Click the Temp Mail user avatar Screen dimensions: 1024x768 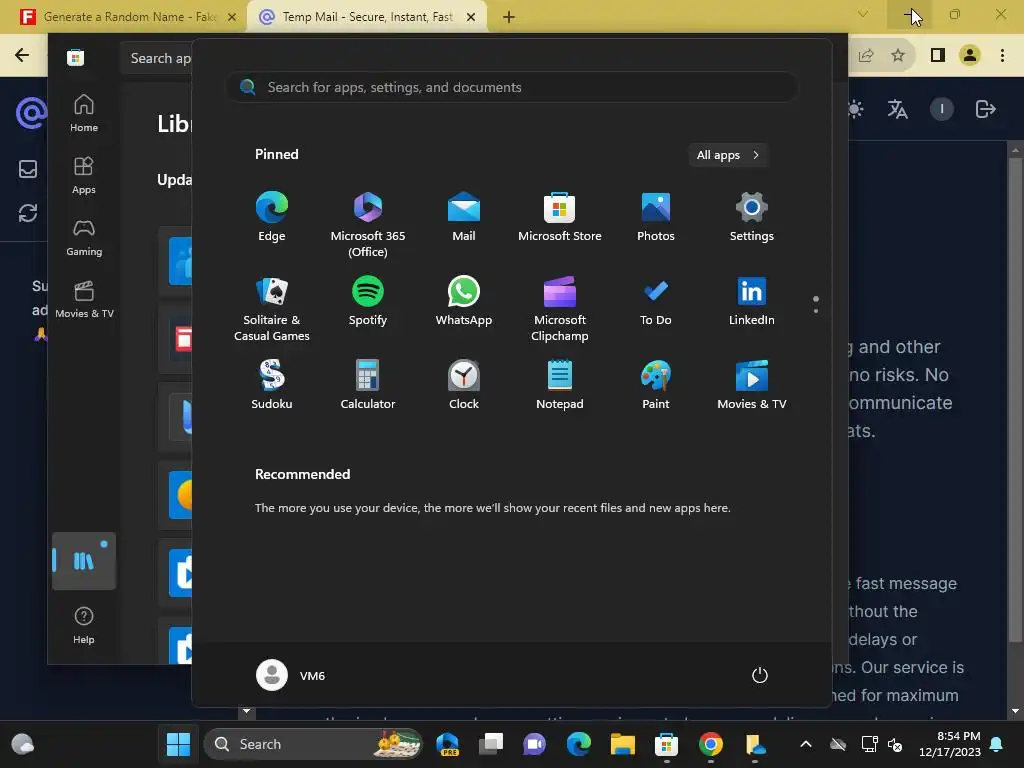942,109
